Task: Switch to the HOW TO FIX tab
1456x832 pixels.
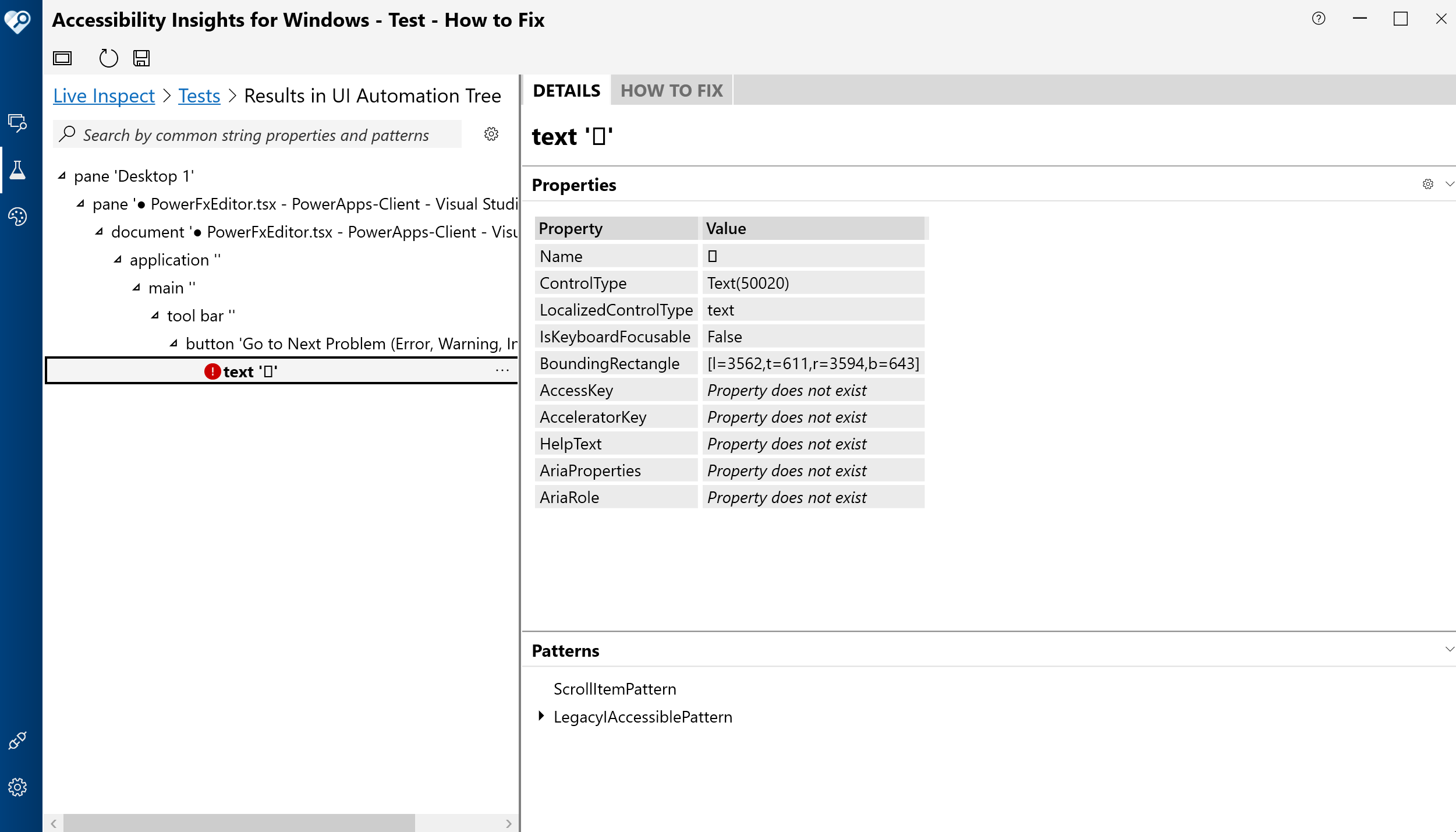Action: 671,90
